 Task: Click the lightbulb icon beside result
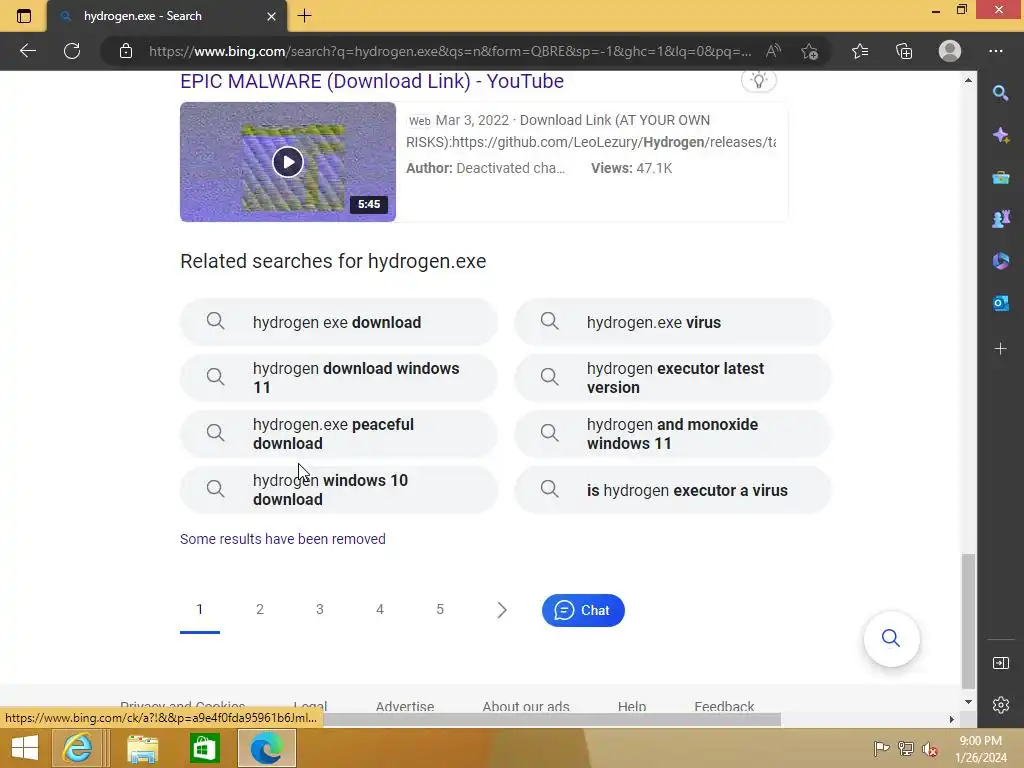[759, 80]
